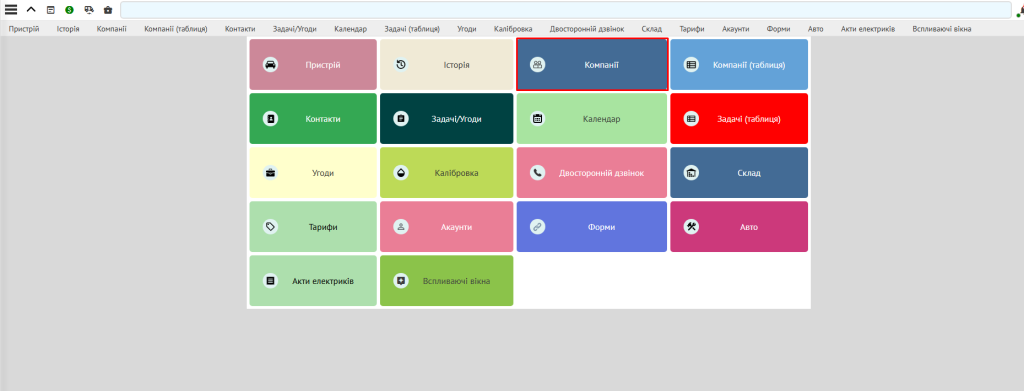Image resolution: width=1024 pixels, height=391 pixels.
Task: Click phone icon on Двосторонній дзвінок tile
Action: [537, 173]
